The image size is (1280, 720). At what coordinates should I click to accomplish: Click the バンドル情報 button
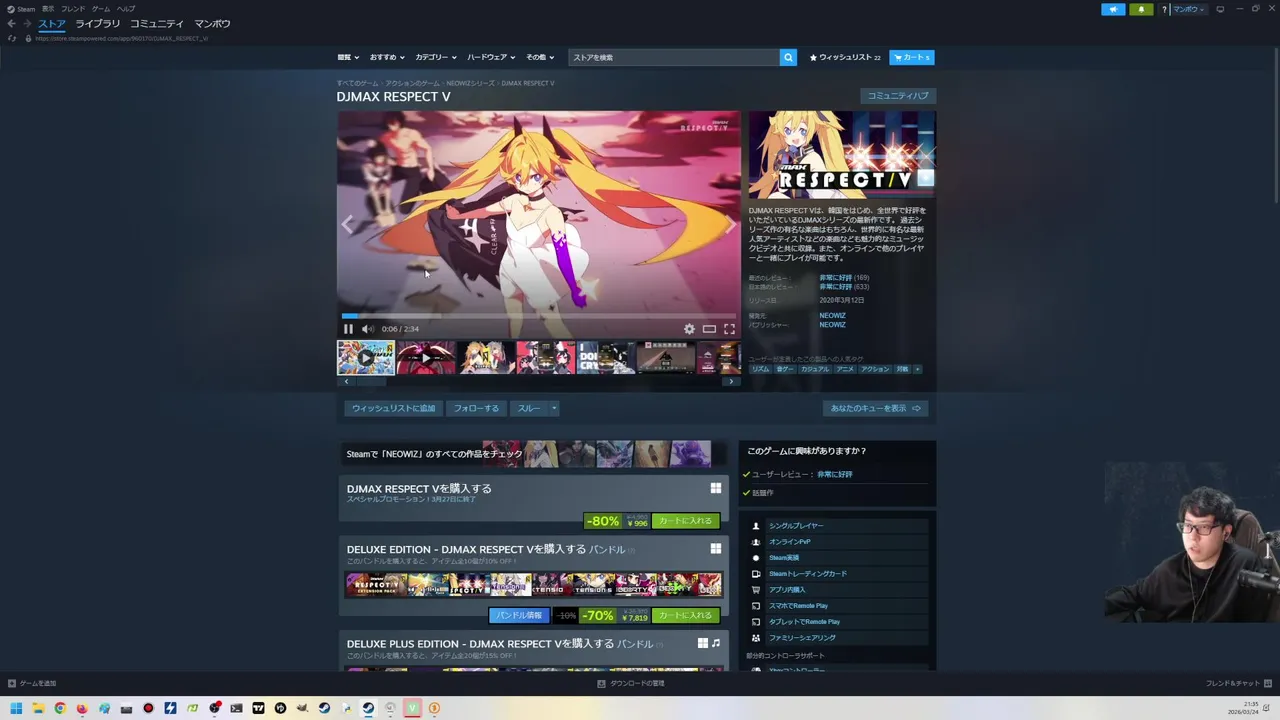coord(519,615)
